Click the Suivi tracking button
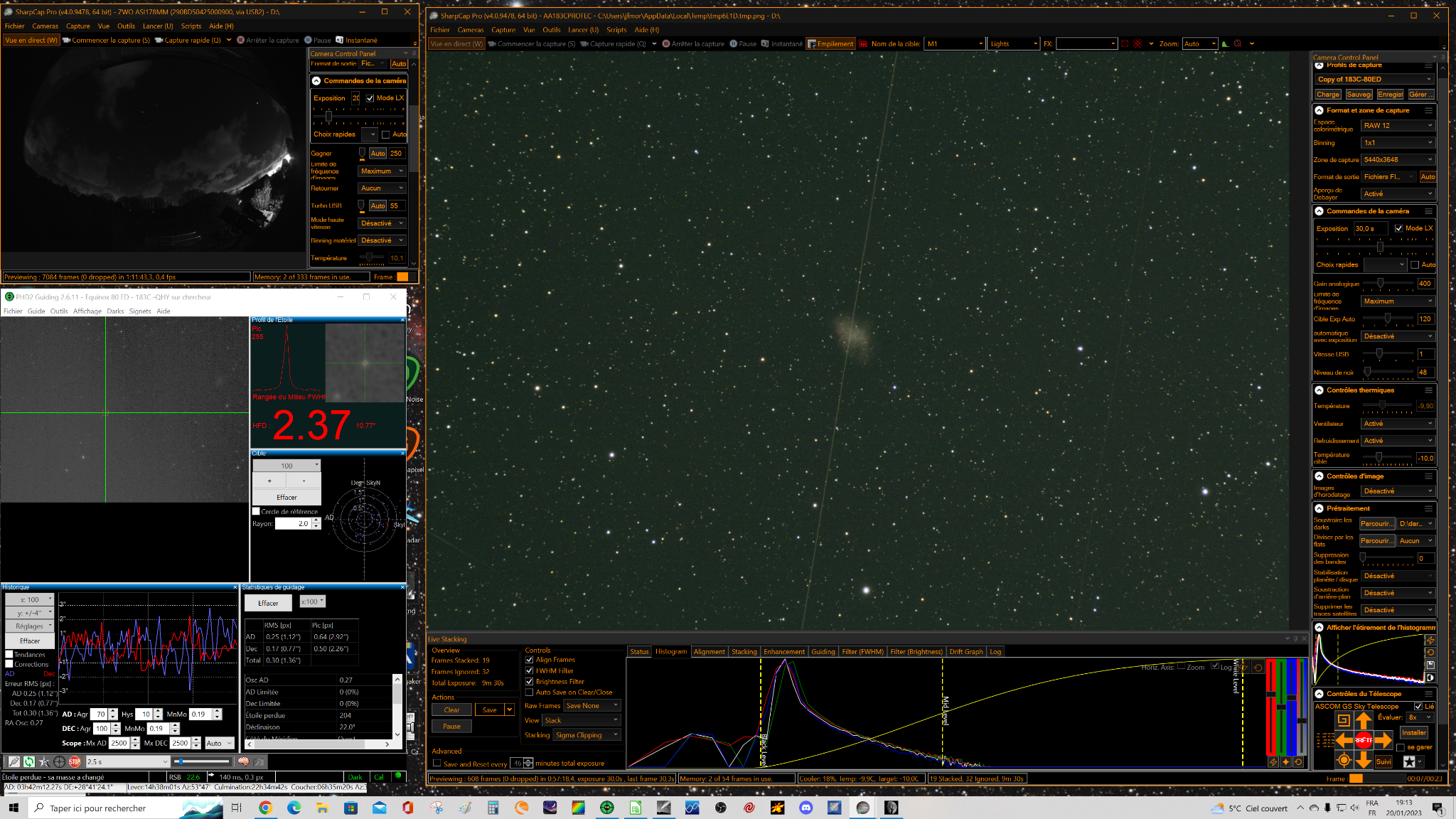The width and height of the screenshot is (1456, 819). pyautogui.click(x=1383, y=761)
